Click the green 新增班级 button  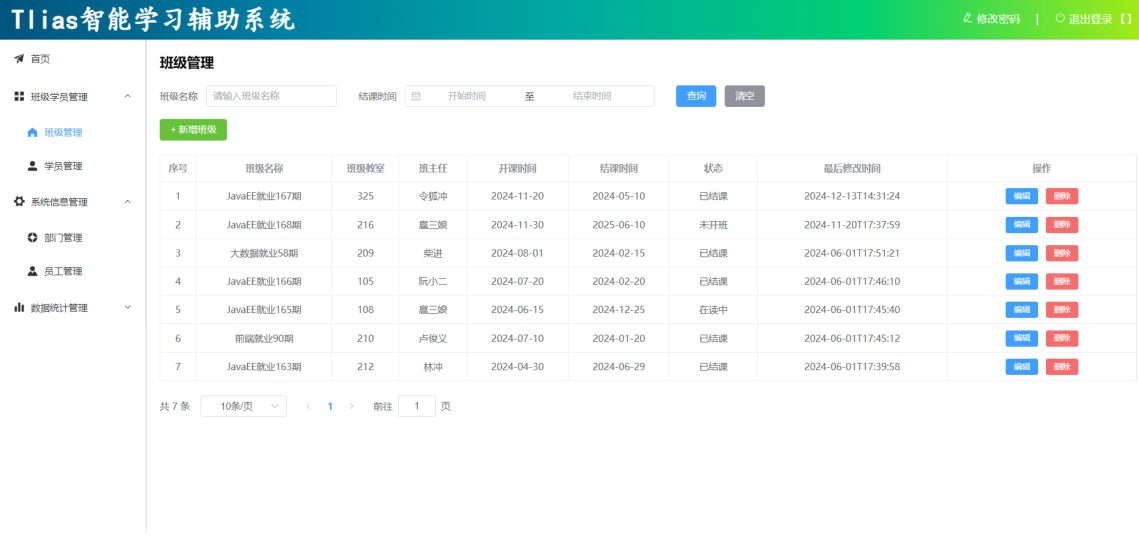(x=193, y=129)
